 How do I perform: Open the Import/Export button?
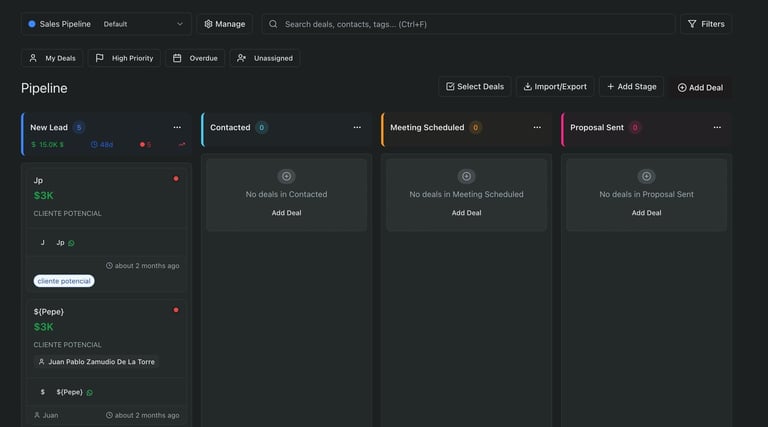[555, 87]
